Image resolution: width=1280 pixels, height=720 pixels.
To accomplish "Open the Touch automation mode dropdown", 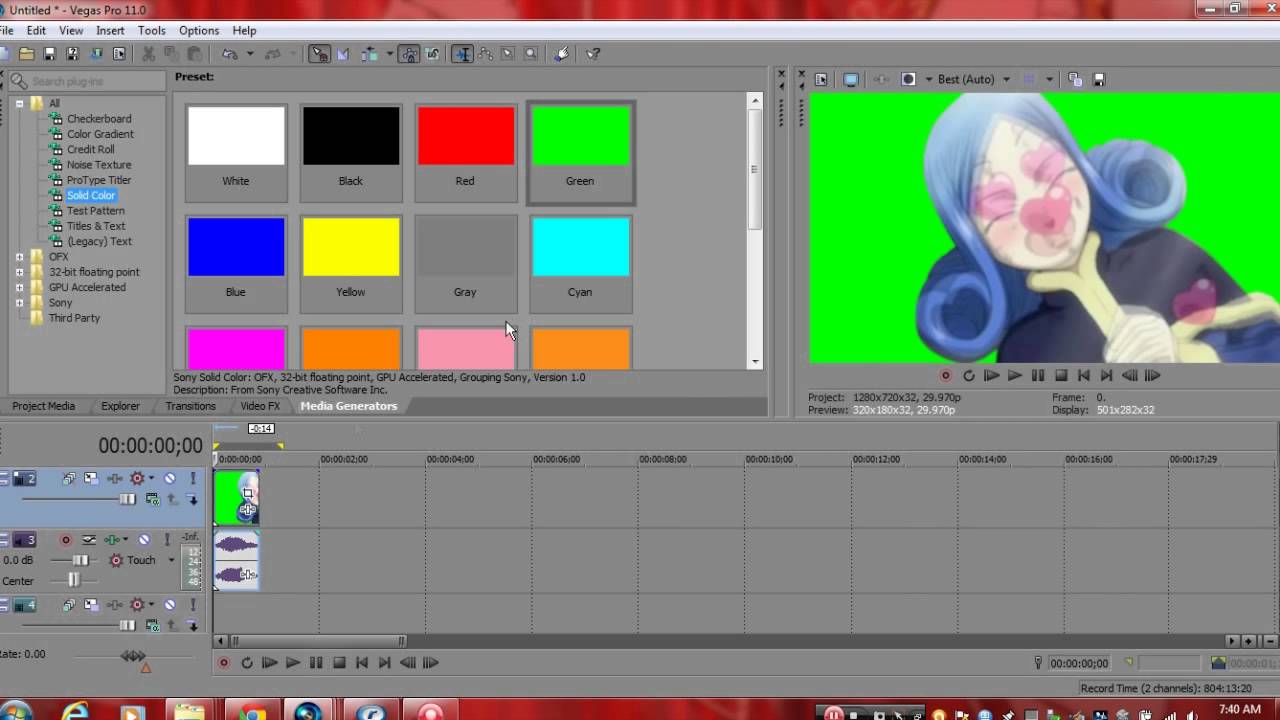I will [x=171, y=560].
